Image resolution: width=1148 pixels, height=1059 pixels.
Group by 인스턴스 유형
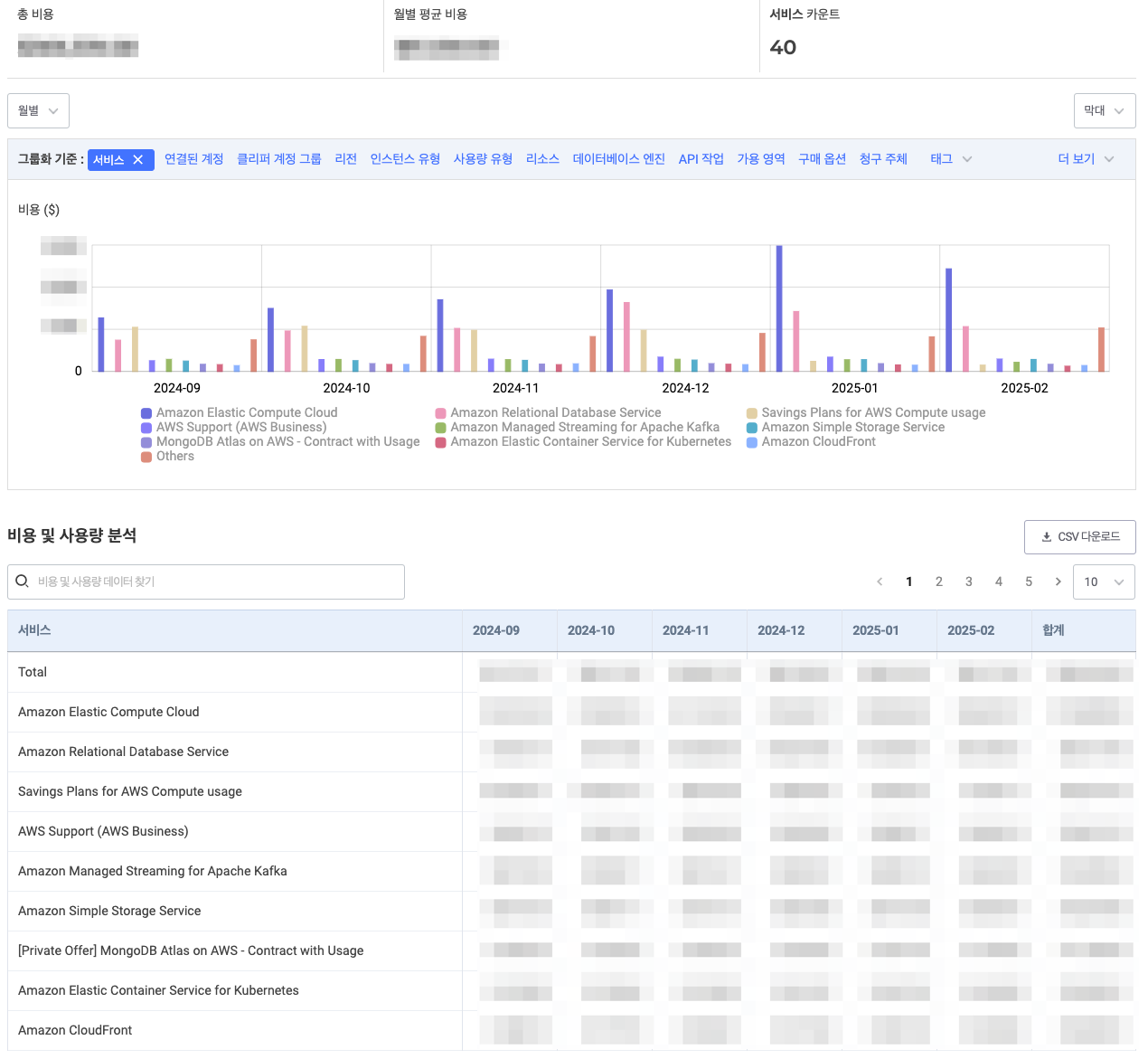pos(405,159)
